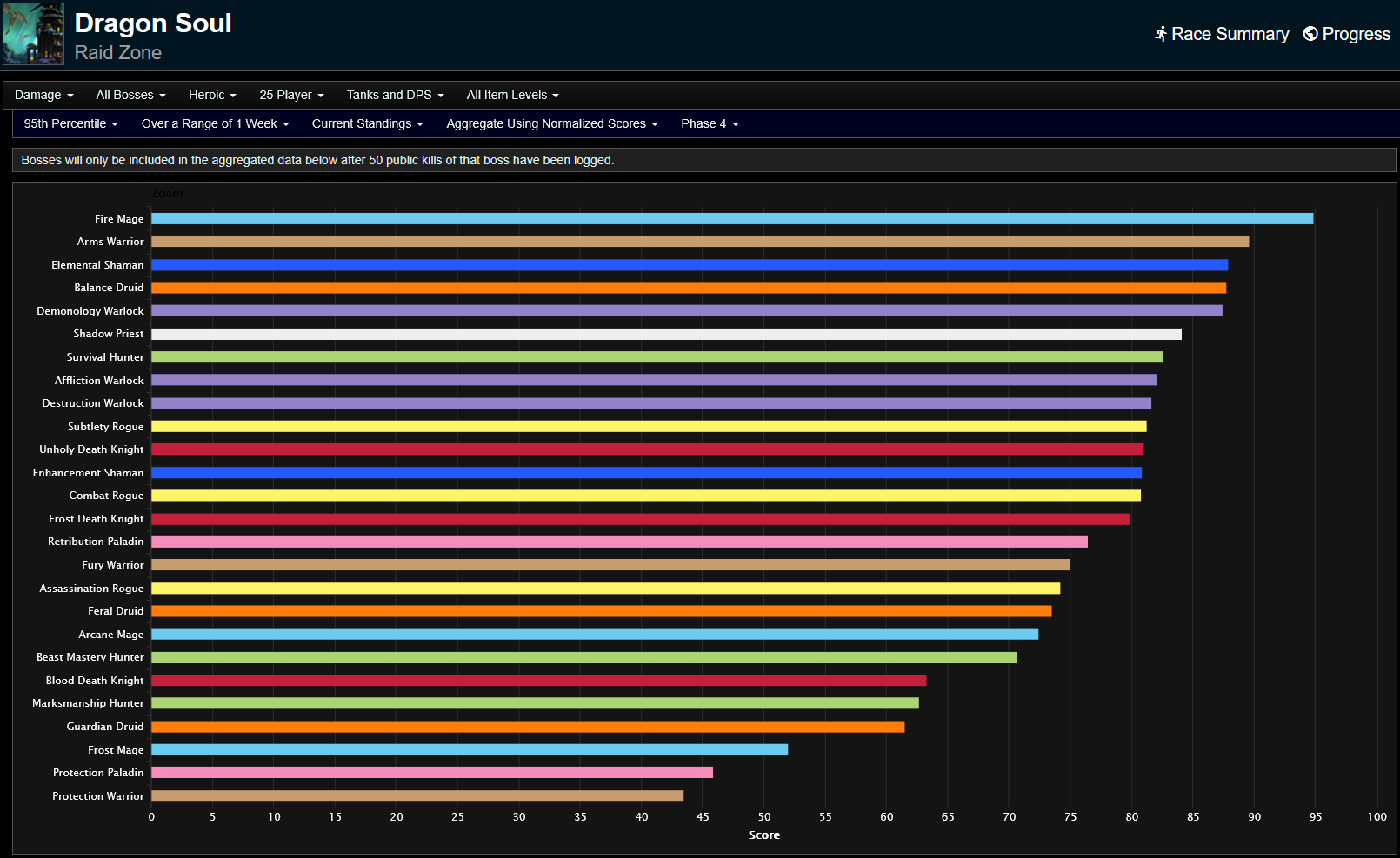Viewport: 1400px width, 858px height.
Task: Click the Dragon Soul raid zone thumbnail
Action: (x=33, y=35)
